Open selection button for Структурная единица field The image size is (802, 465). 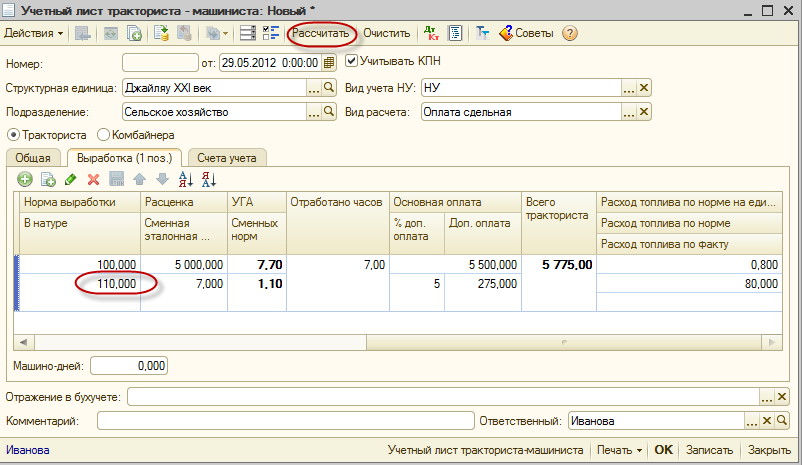[313, 88]
